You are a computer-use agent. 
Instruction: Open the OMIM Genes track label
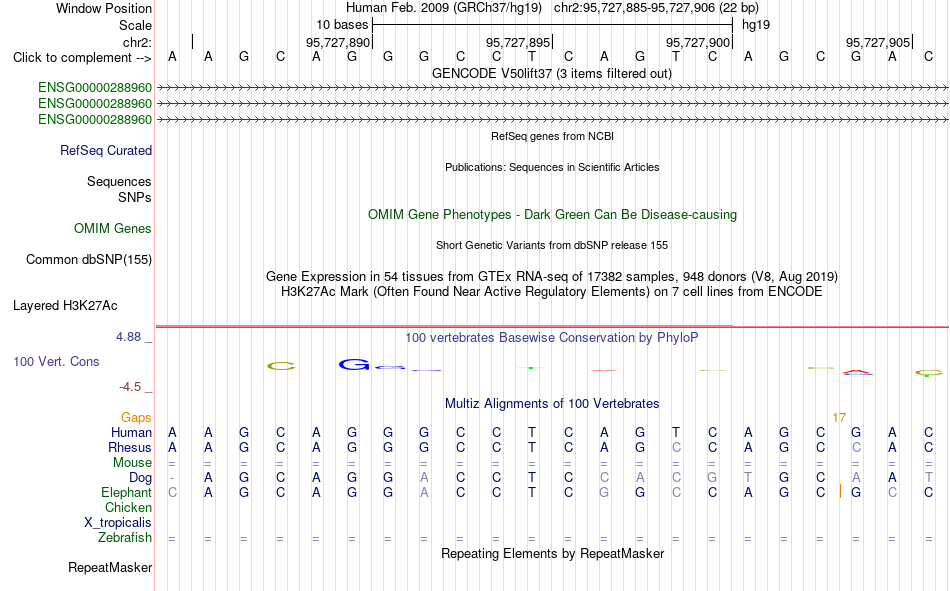[x=112, y=229]
